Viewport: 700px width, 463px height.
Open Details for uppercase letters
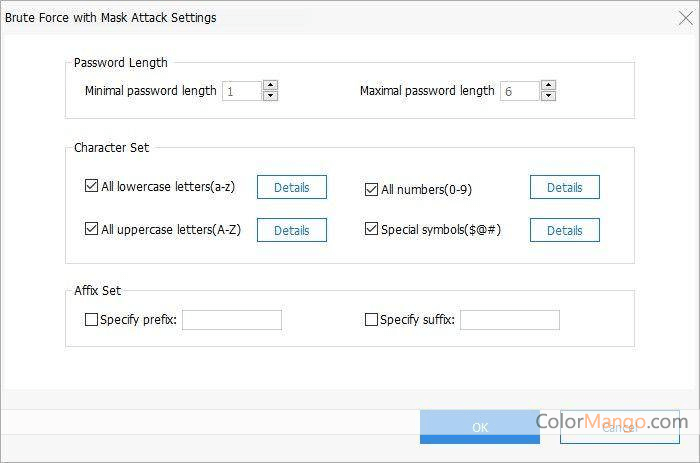tap(292, 230)
